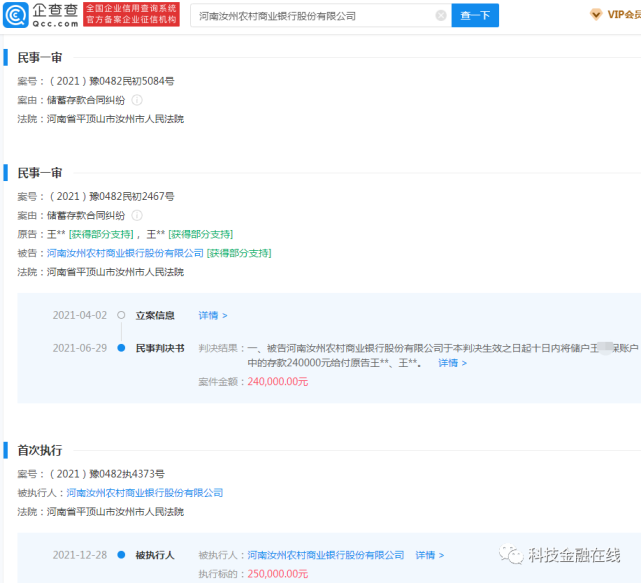Click the 首次执行 section heading
This screenshot has width=641, height=583.
pyautogui.click(x=40, y=451)
